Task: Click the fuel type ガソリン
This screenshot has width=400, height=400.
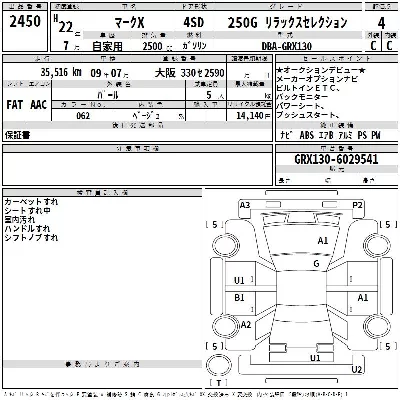Action: coord(194,46)
